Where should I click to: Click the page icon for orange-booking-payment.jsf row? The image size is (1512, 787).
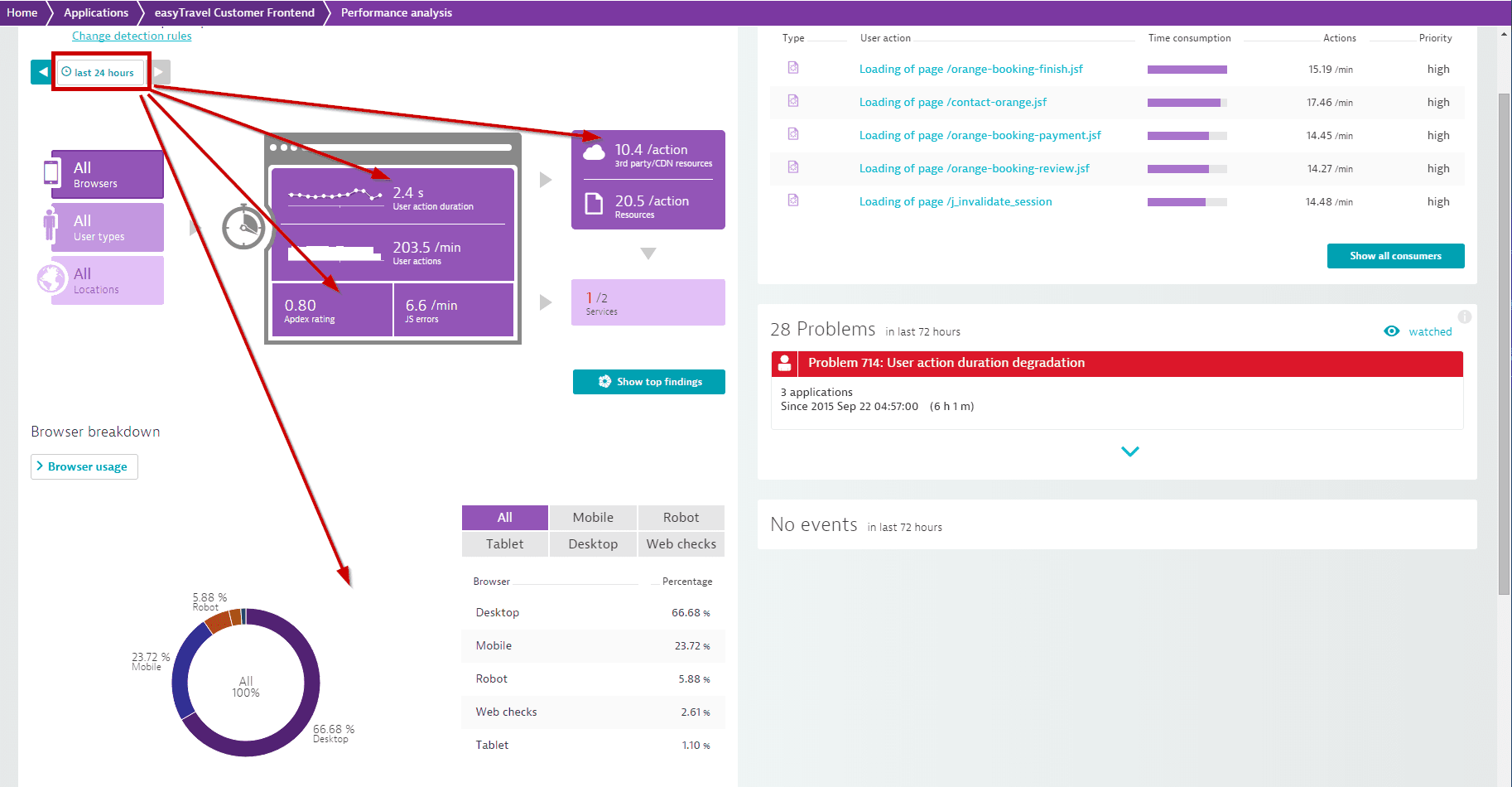793,134
